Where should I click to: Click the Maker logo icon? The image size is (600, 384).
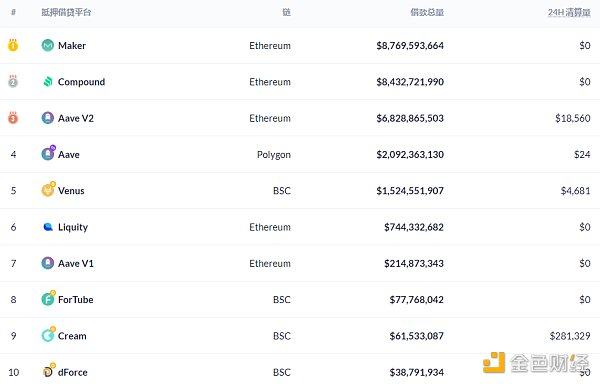47,46
